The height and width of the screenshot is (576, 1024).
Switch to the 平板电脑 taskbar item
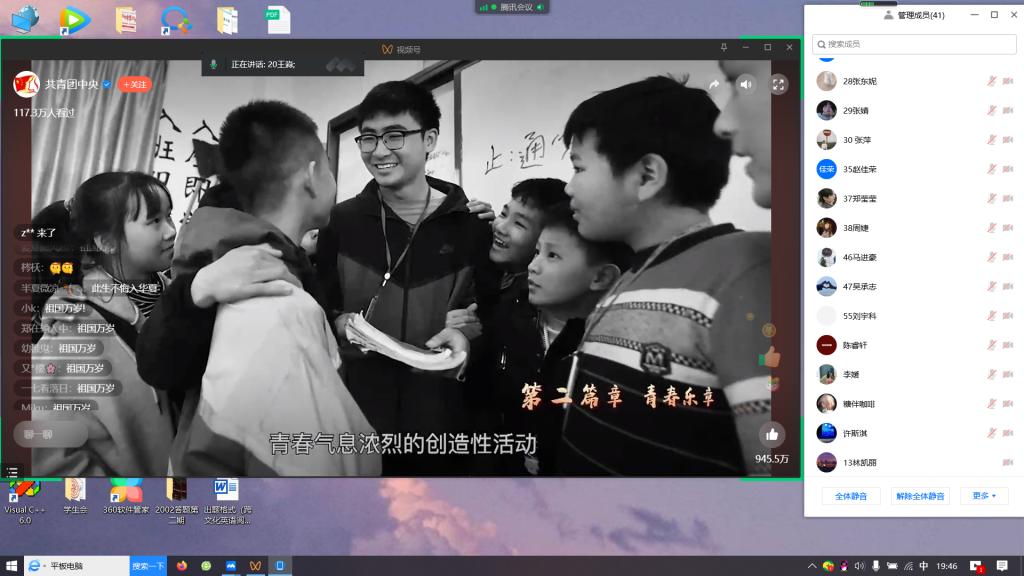(x=75, y=566)
